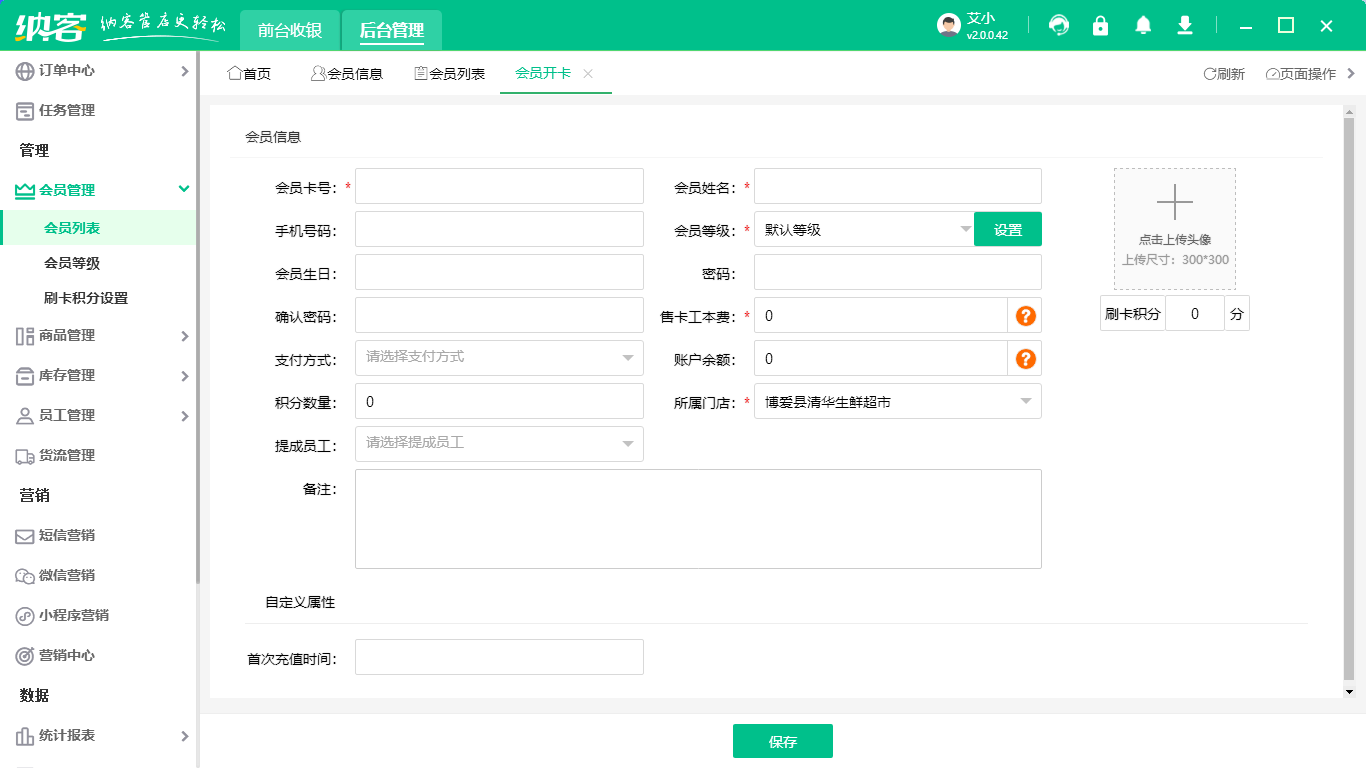The width and height of the screenshot is (1366, 768).
Task: Expand the 会员等级 dropdown
Action: point(965,228)
